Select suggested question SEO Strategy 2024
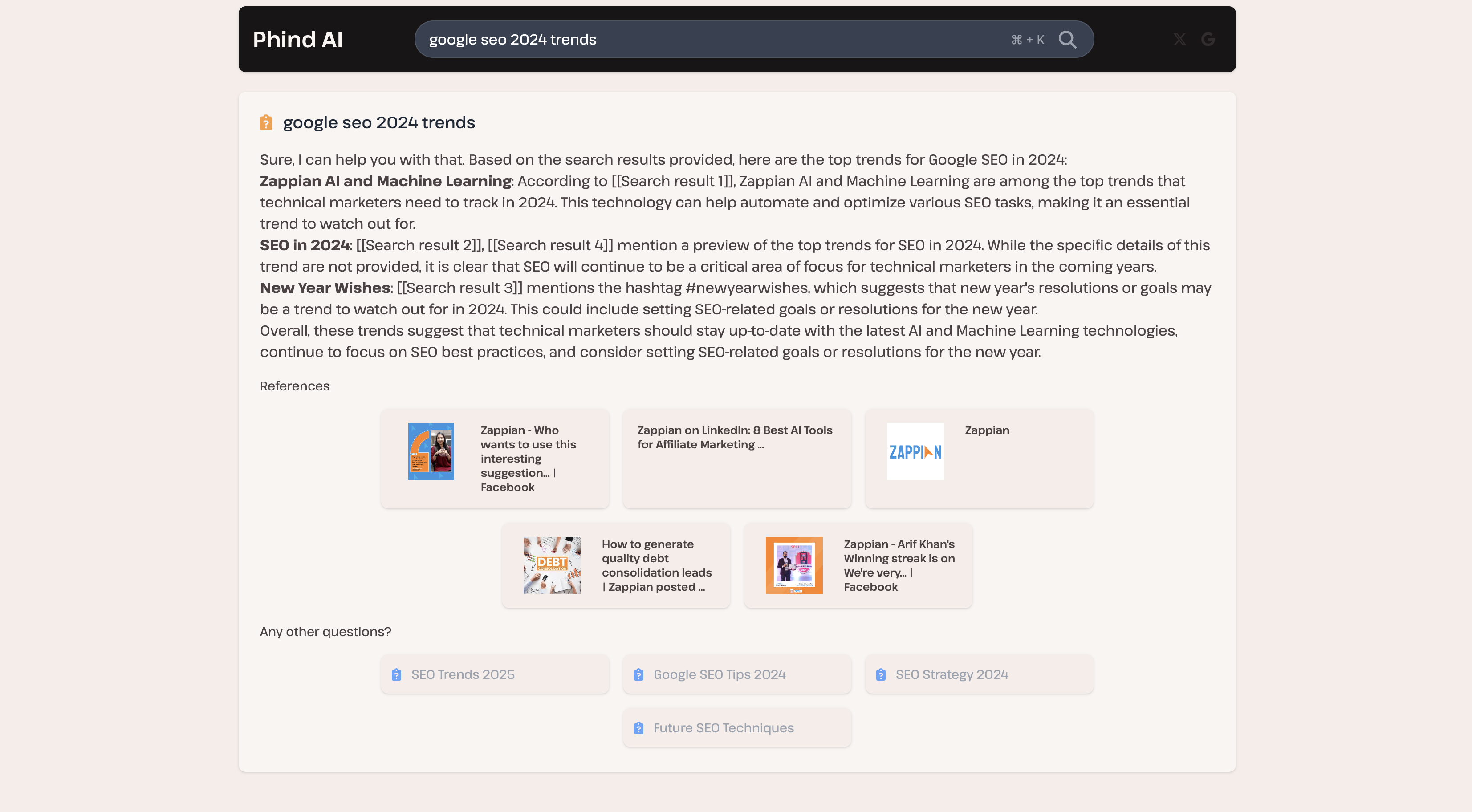This screenshot has width=1472, height=812. (952, 674)
